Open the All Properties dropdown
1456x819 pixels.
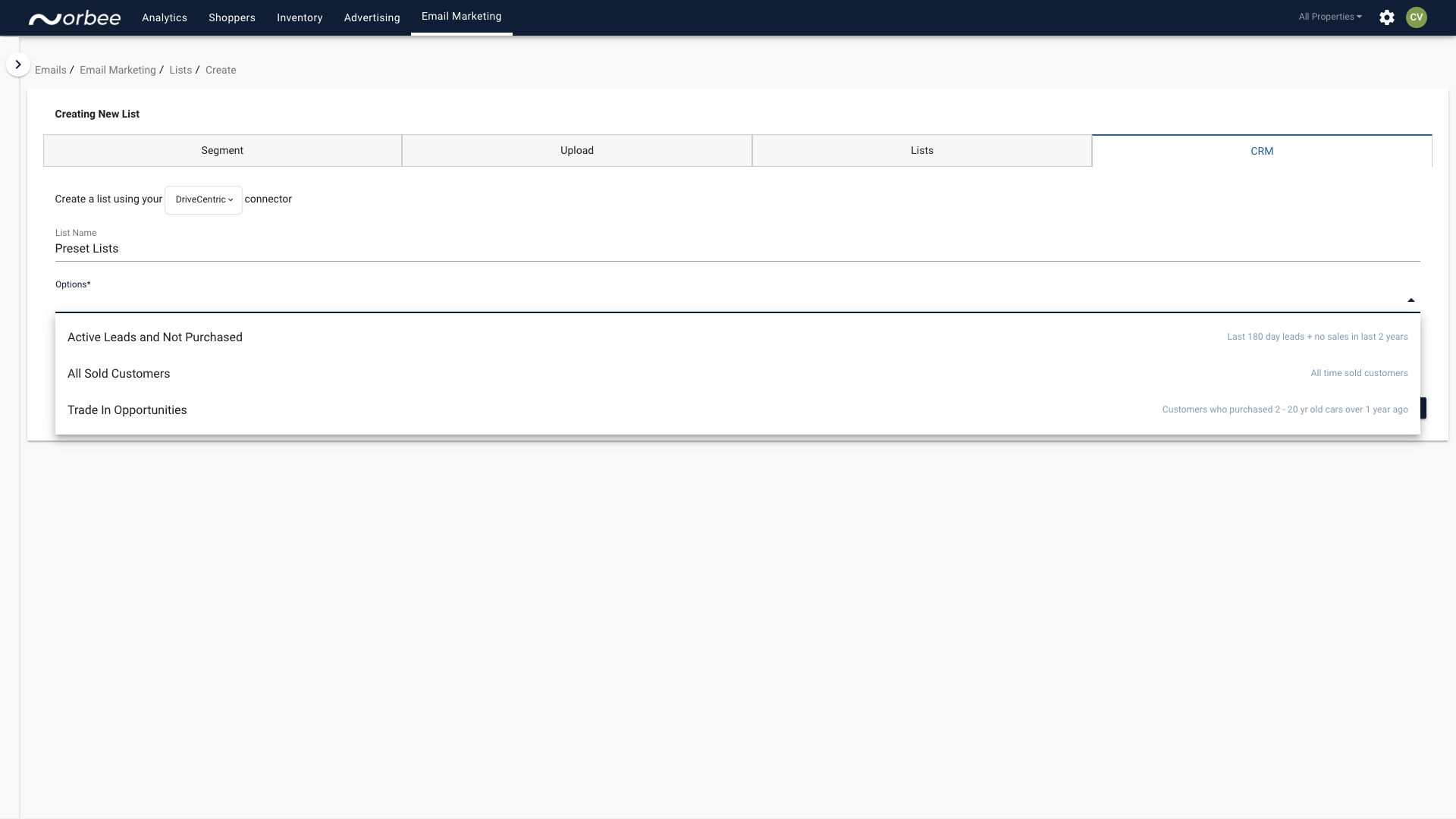pos(1329,17)
